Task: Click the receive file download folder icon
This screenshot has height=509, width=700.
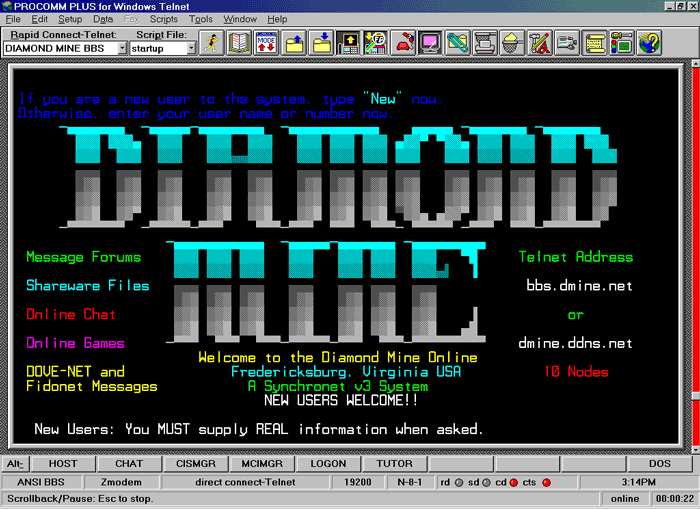Action: (322, 42)
